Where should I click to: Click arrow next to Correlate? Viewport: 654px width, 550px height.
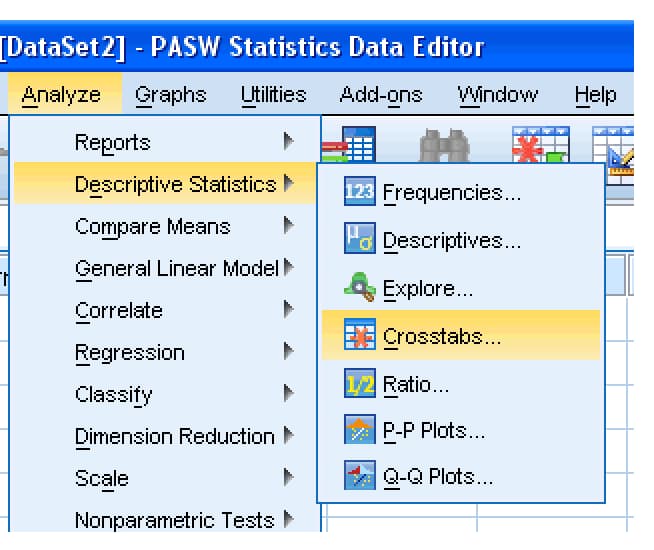(289, 309)
